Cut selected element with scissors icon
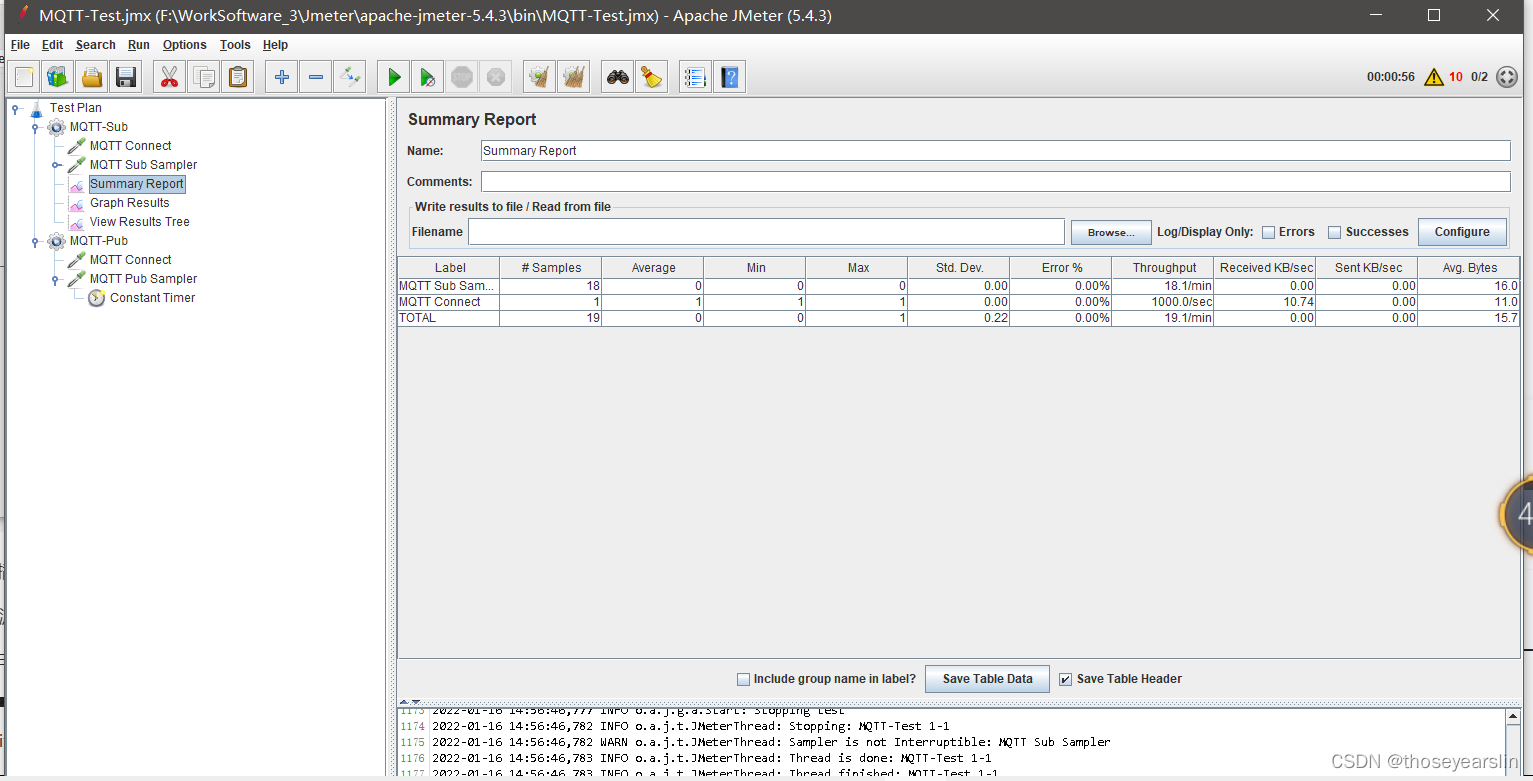The width and height of the screenshot is (1533, 781). [x=169, y=77]
